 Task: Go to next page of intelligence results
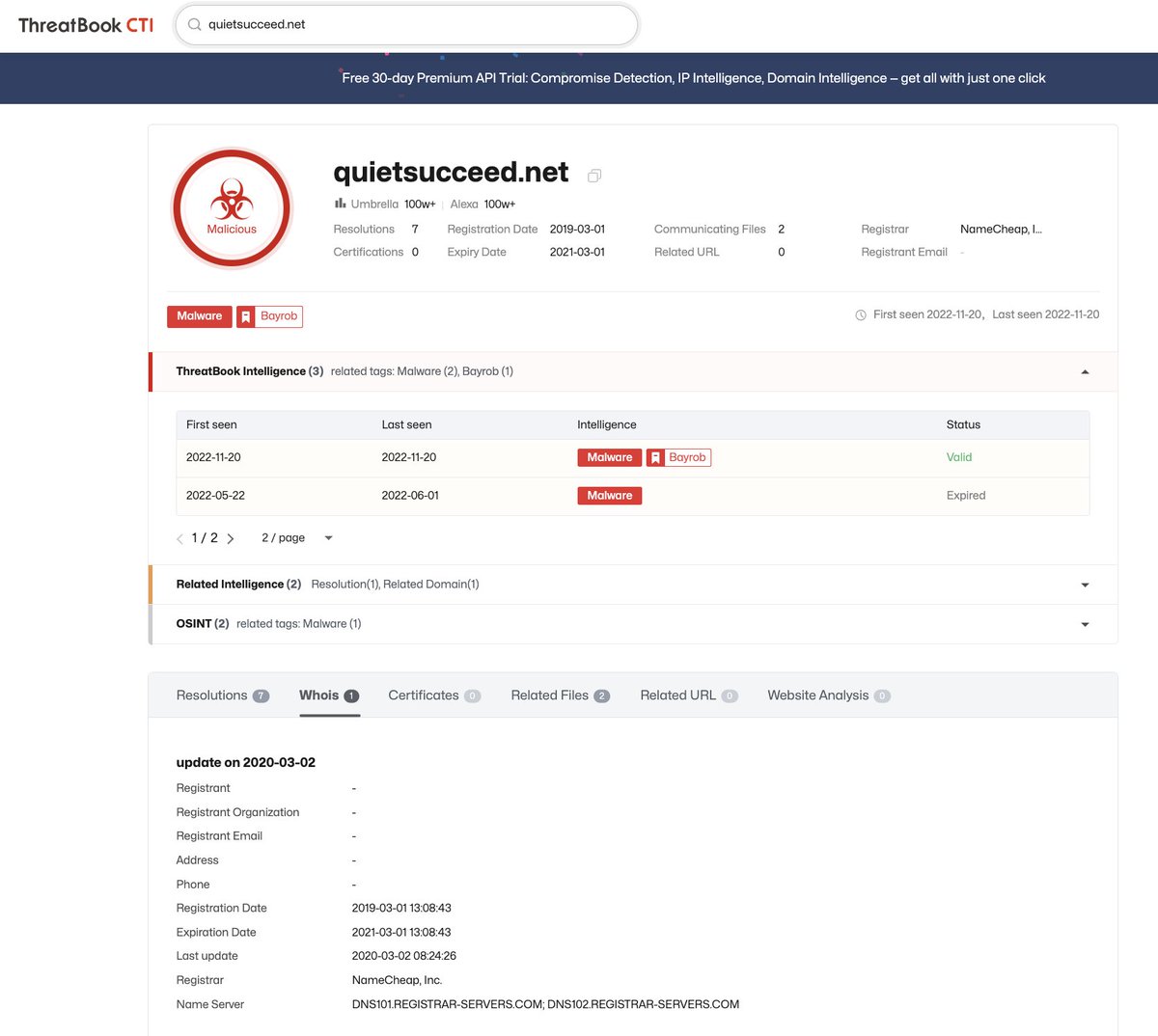231,537
